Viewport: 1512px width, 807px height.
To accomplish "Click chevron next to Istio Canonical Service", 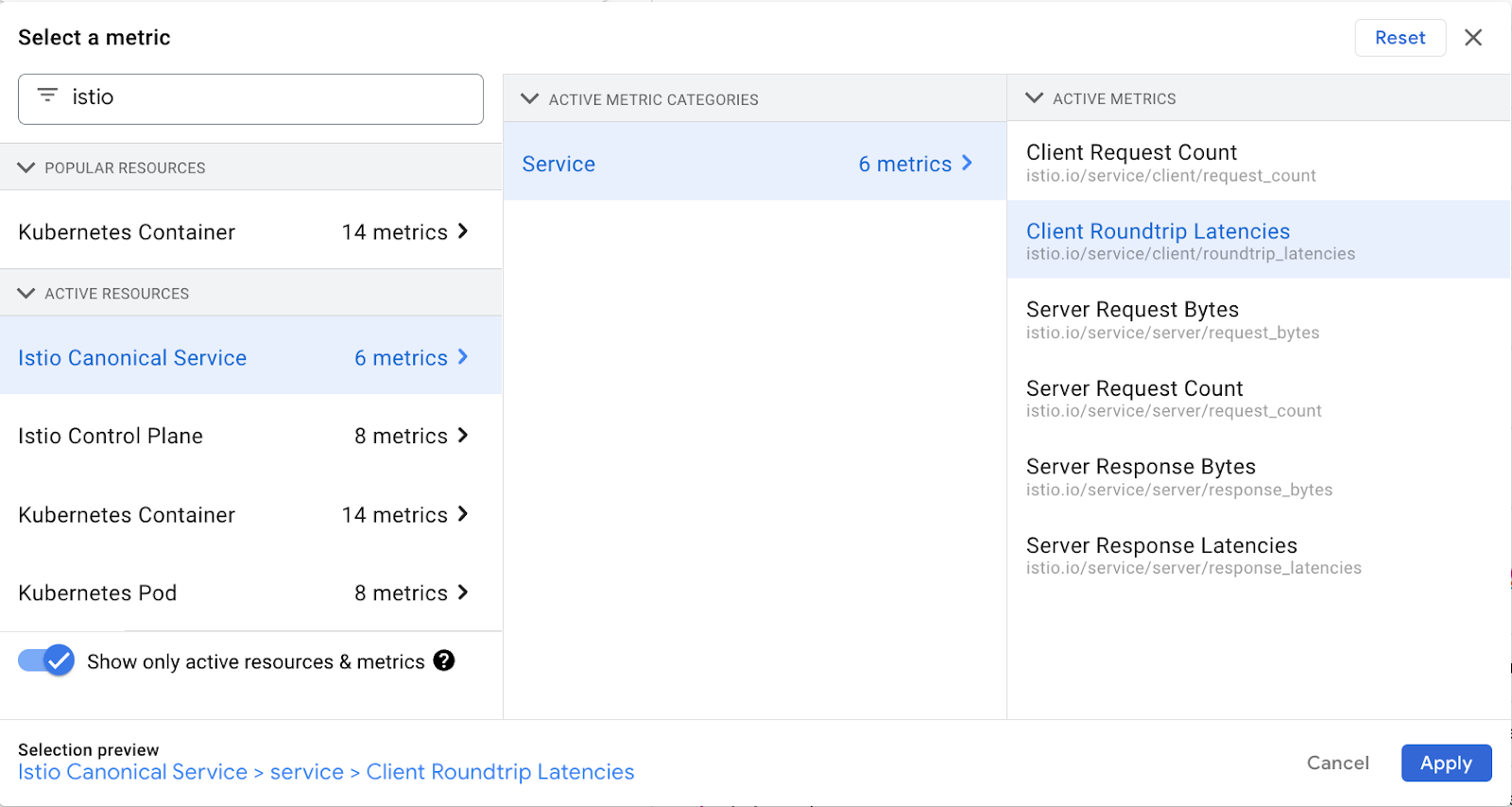I will (x=463, y=357).
